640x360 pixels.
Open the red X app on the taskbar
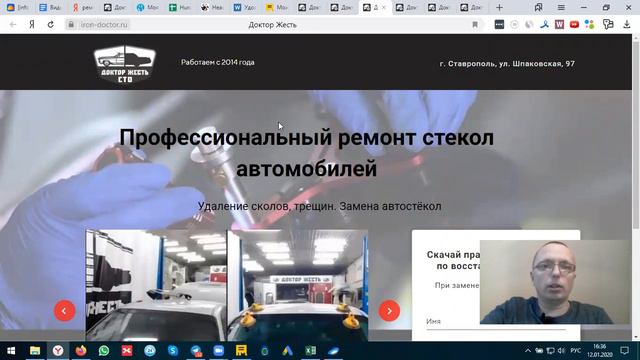point(127,351)
